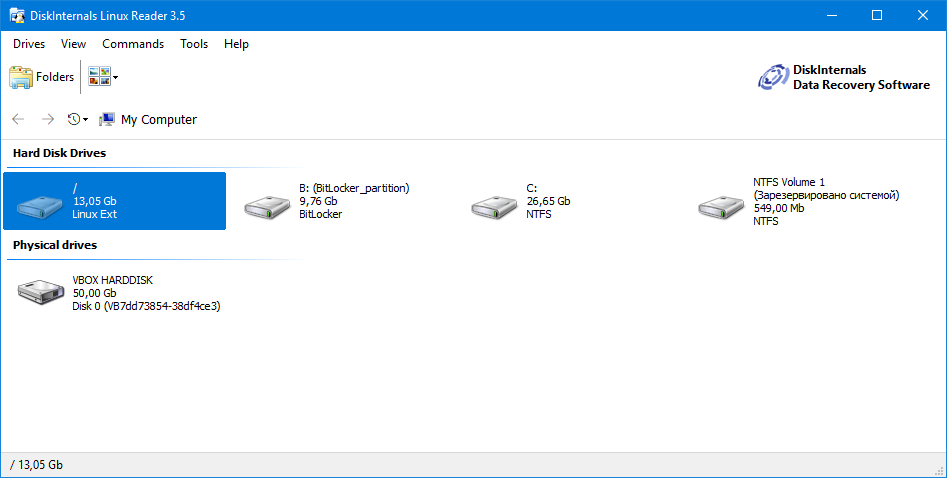
Task: Click the Hard Disk Drives group header
Action: [59, 153]
